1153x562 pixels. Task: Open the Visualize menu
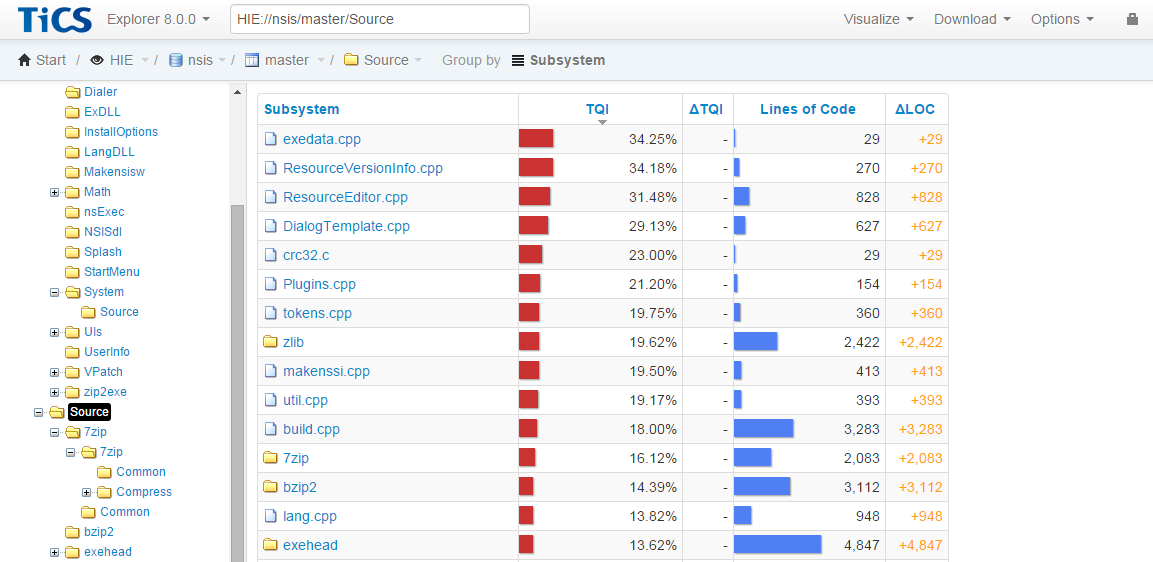click(878, 19)
